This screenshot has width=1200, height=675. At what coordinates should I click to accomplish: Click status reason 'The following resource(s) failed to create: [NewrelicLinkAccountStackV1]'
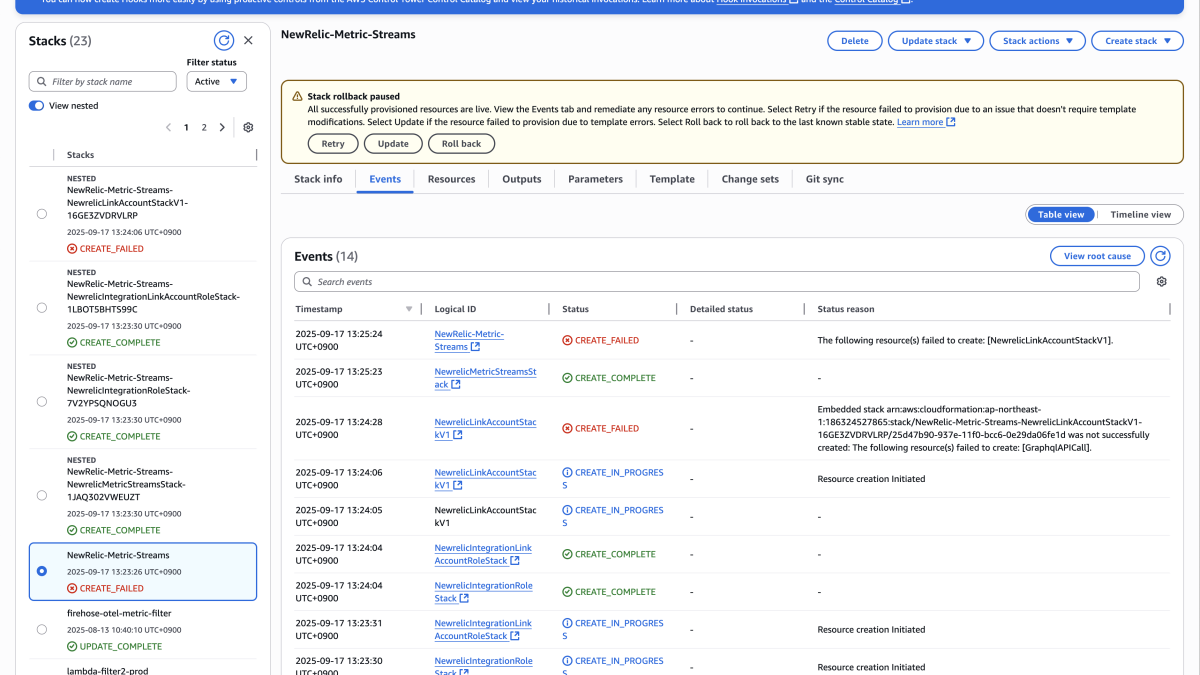click(x=965, y=340)
